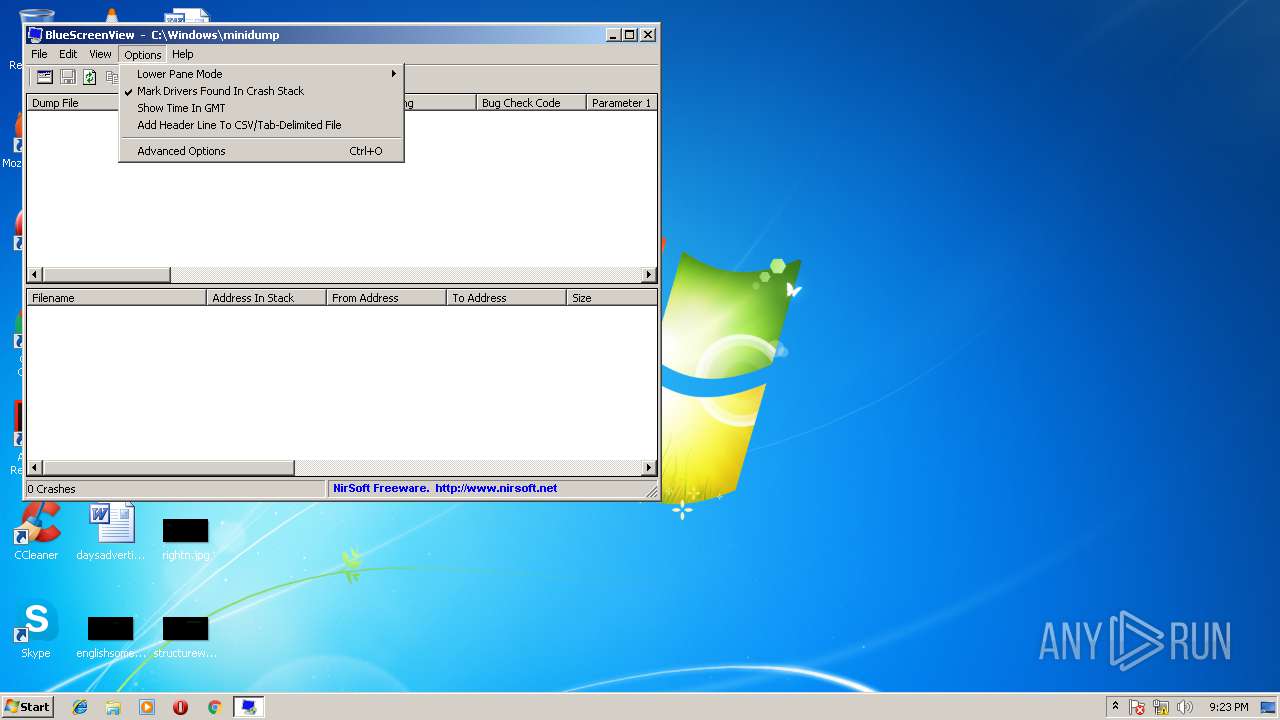Open the File menu

click(39, 54)
